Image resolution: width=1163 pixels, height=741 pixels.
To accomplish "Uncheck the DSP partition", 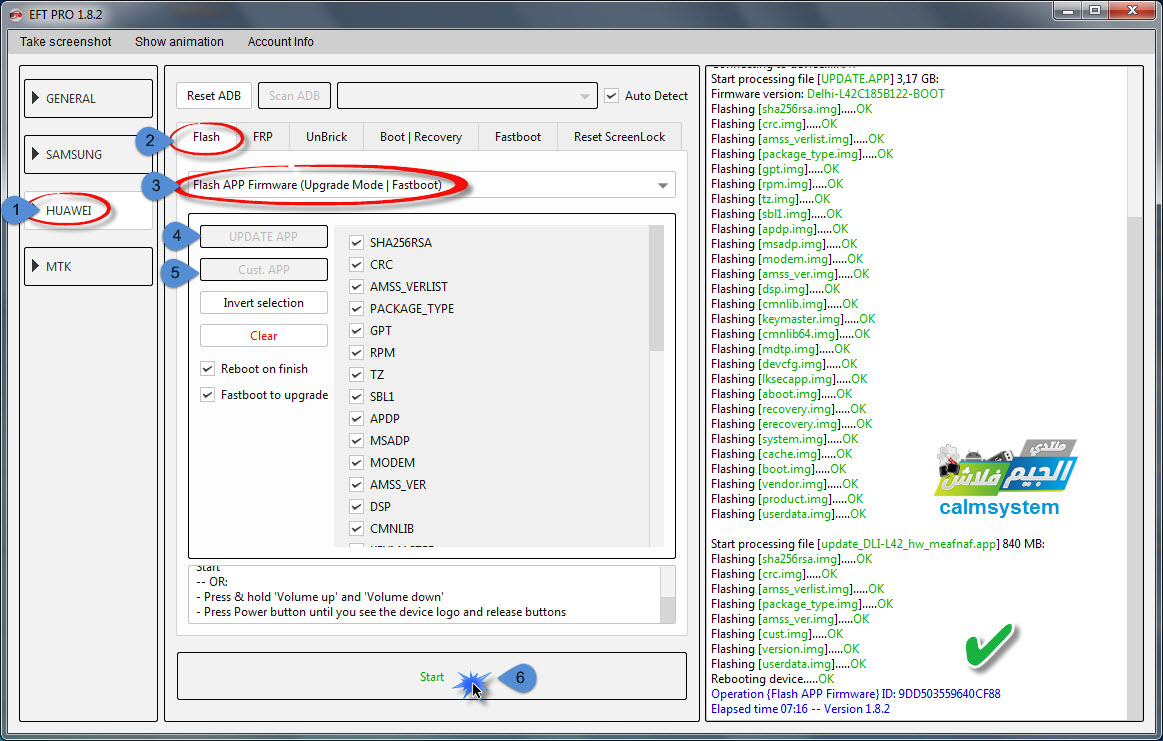I will pos(356,507).
